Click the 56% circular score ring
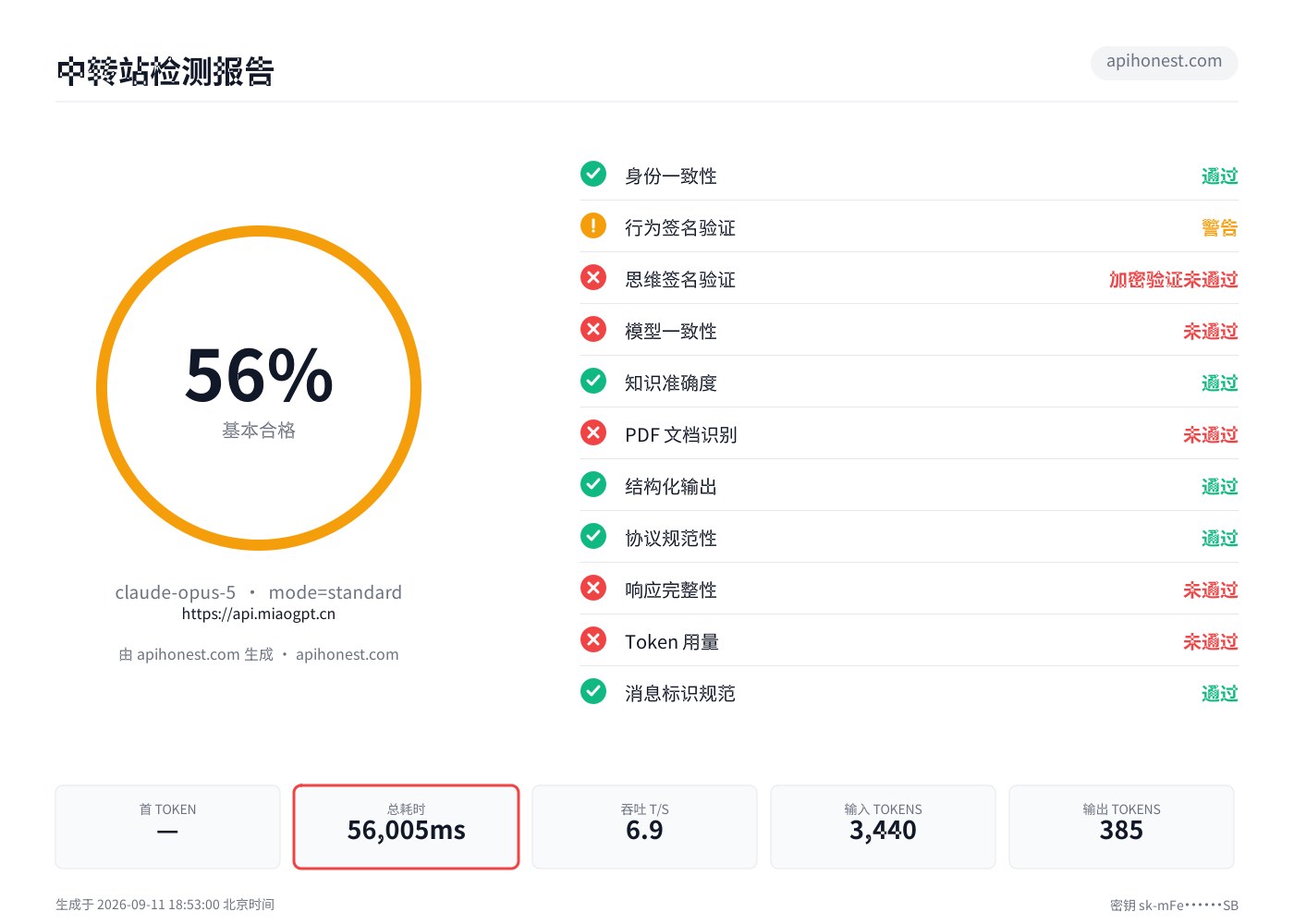This screenshot has height=924, width=1294. (x=259, y=388)
